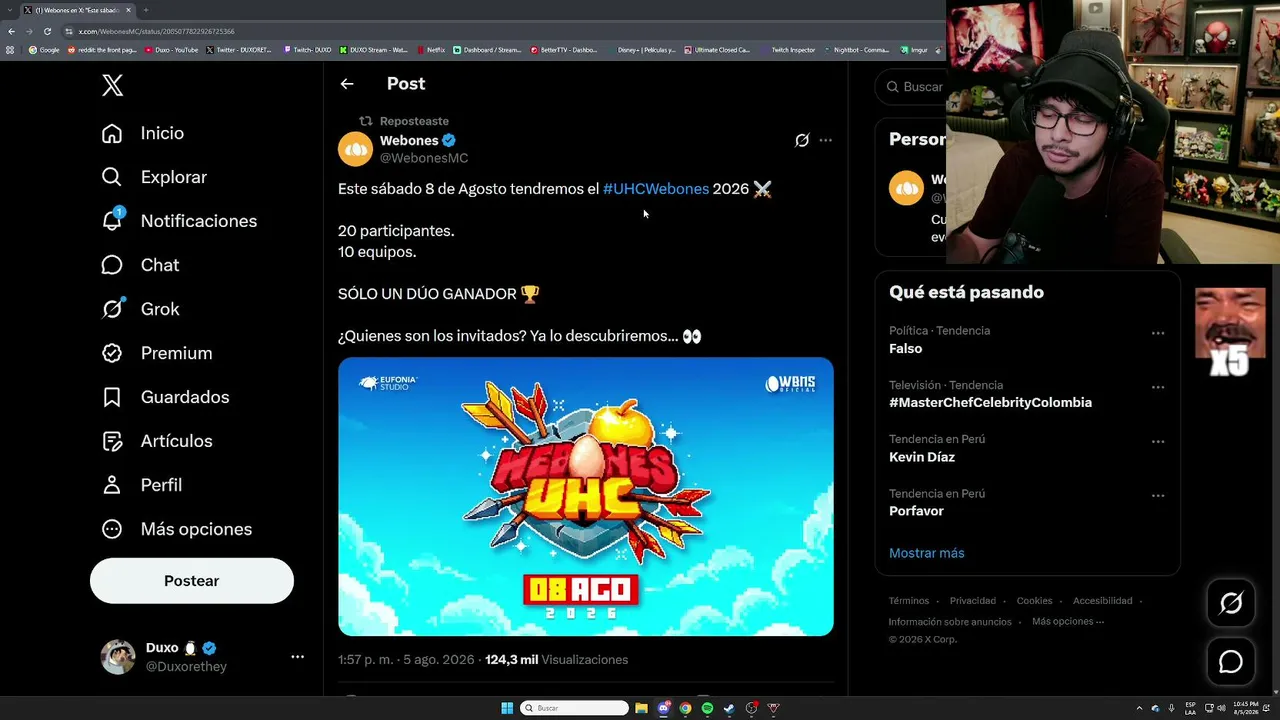Open Steam from the taskbar
This screenshot has width=1280, height=720.
[x=729, y=708]
